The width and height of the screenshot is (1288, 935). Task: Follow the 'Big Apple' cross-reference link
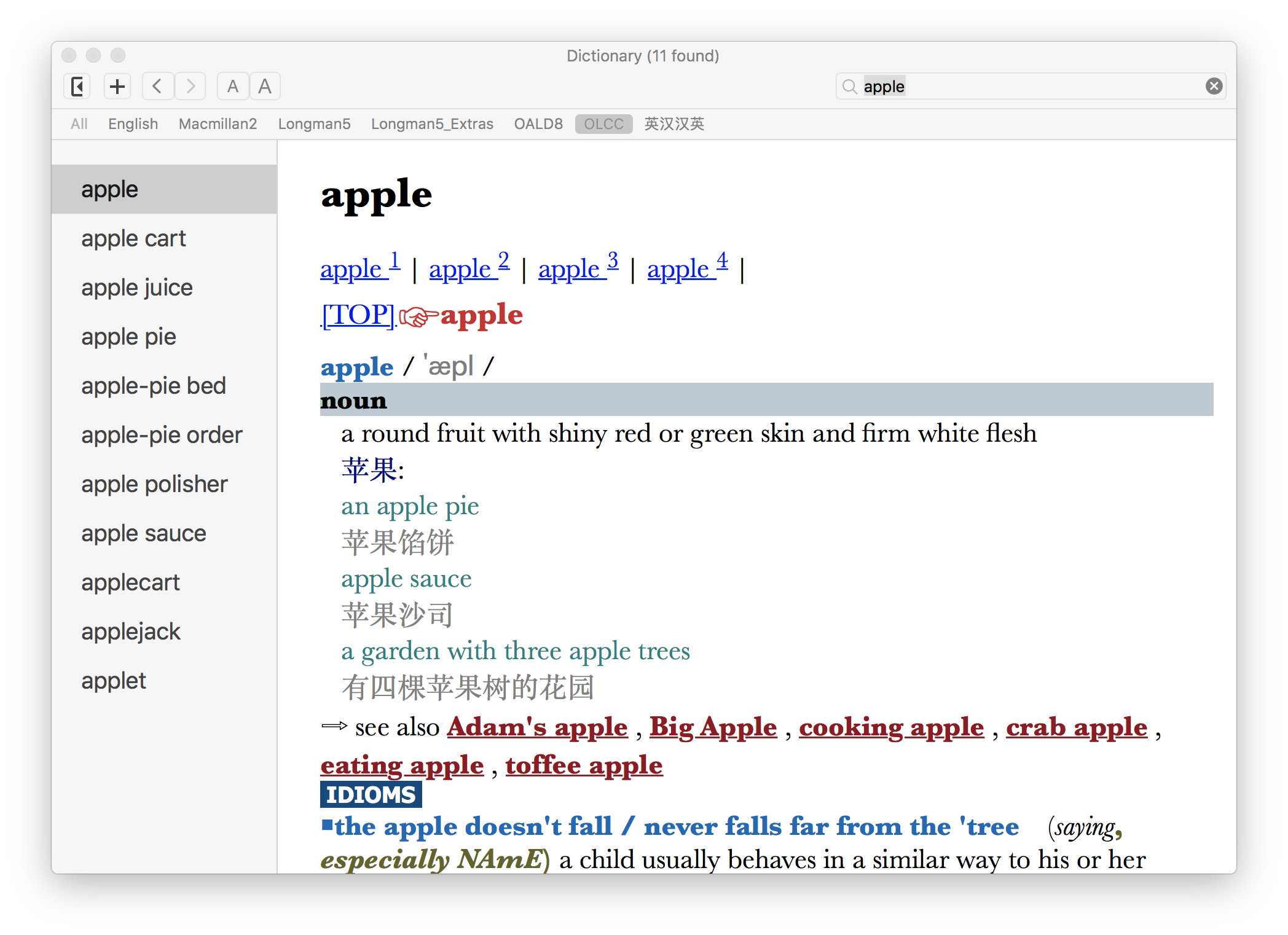pyautogui.click(x=713, y=727)
